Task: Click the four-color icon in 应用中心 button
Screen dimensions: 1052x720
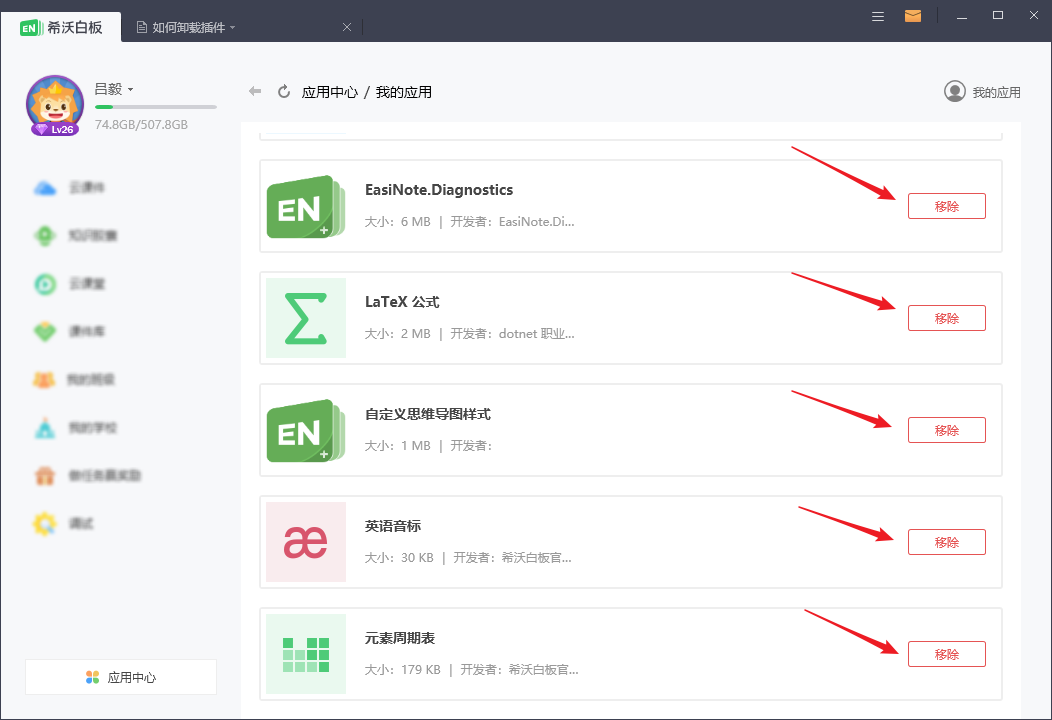Action: click(x=93, y=677)
